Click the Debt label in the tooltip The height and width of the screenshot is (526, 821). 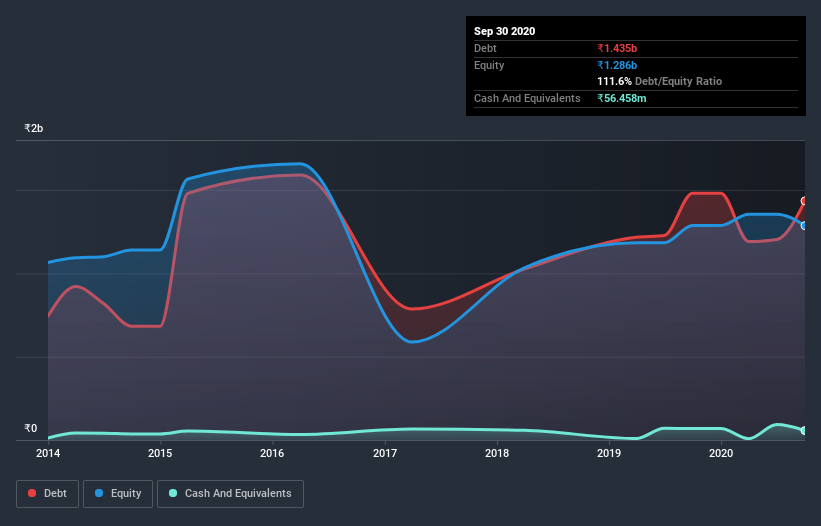485,48
